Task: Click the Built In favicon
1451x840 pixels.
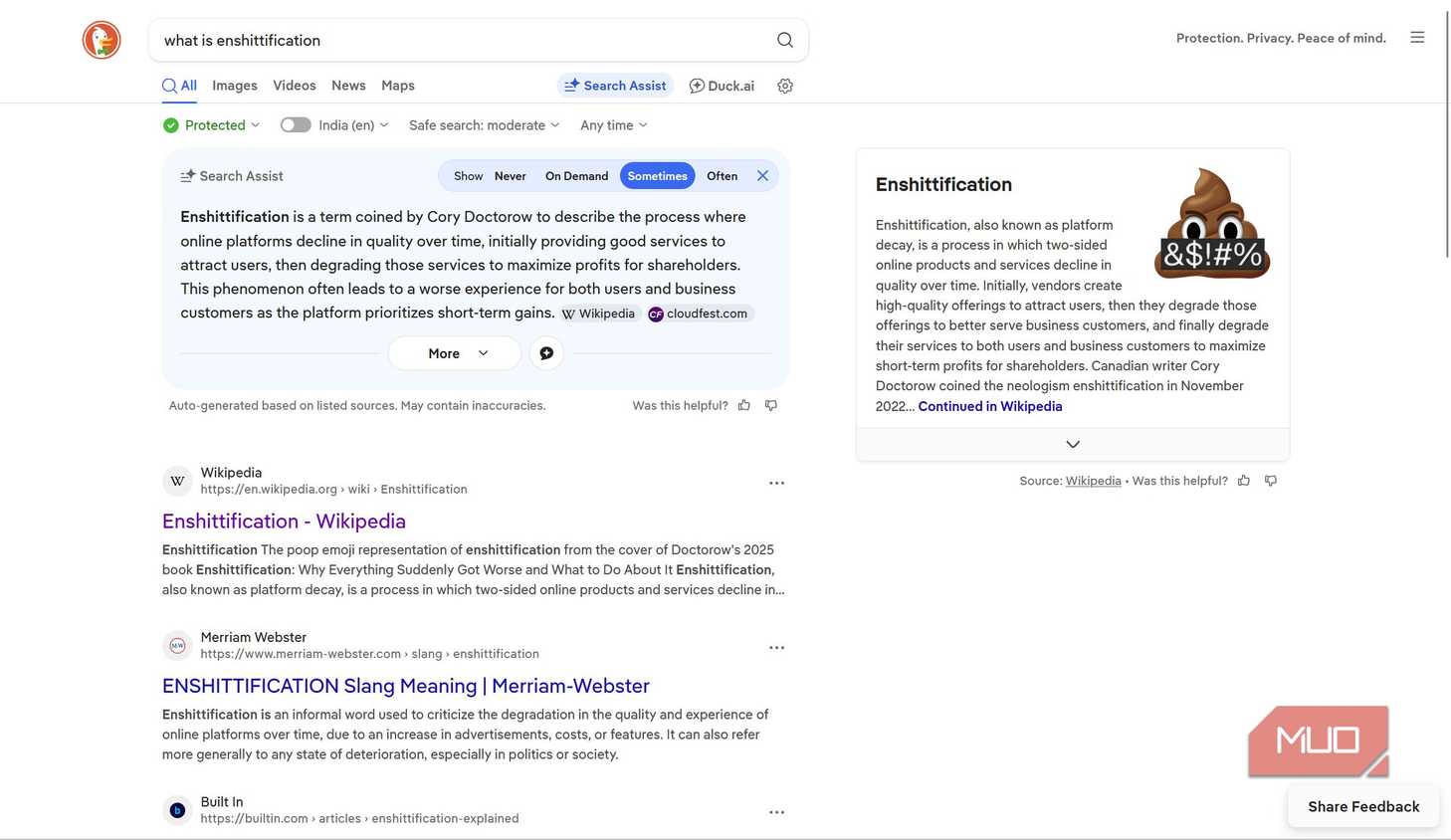Action: coord(177,810)
